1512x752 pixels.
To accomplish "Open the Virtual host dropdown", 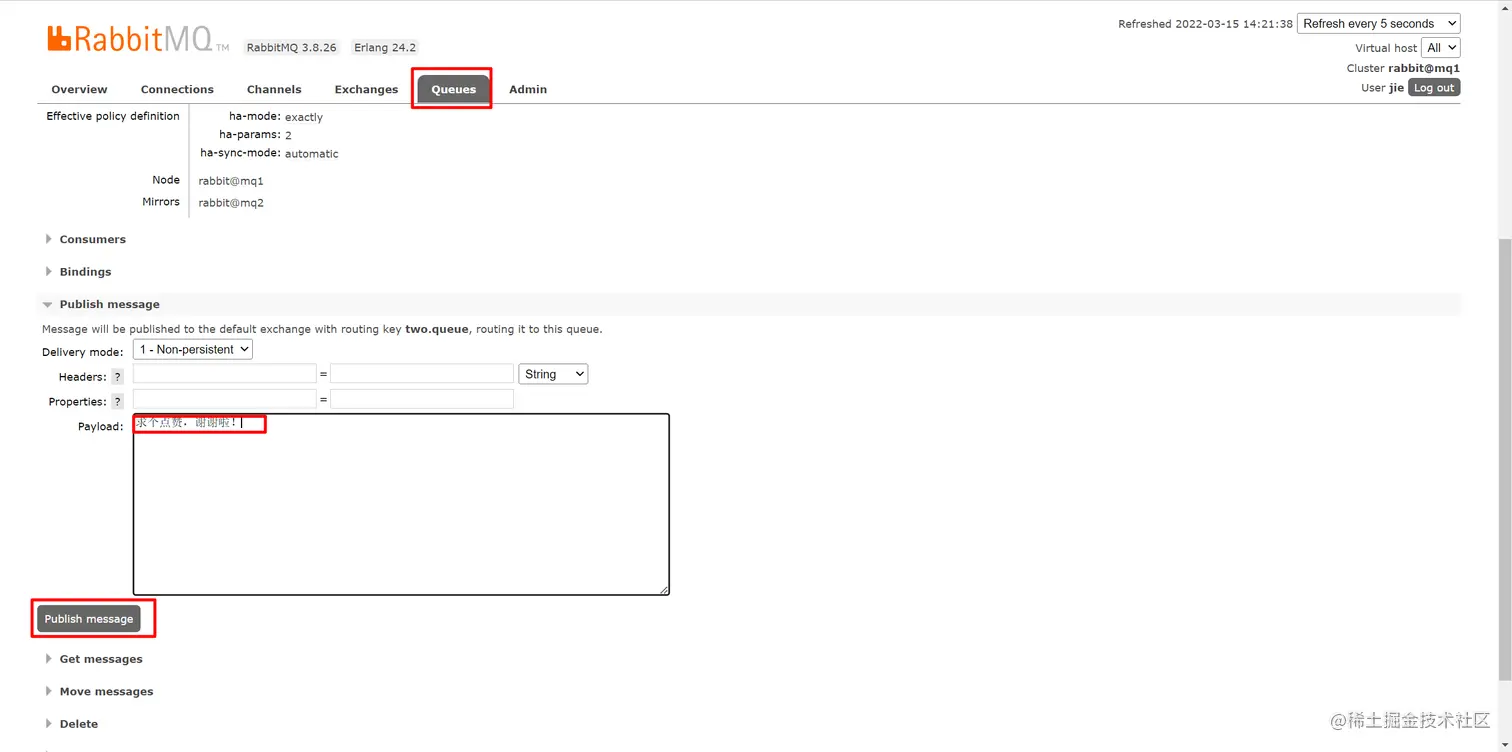I will point(1441,47).
